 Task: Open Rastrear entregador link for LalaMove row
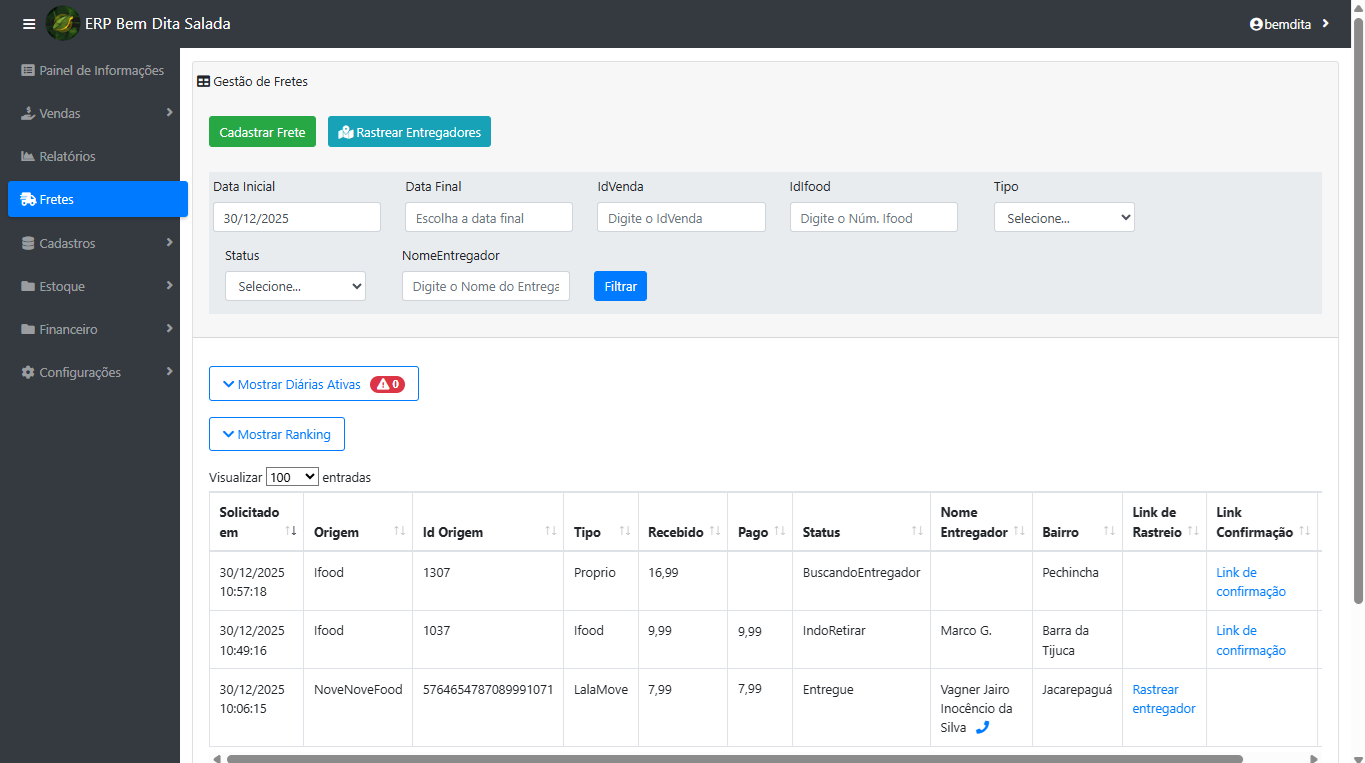pos(1163,699)
